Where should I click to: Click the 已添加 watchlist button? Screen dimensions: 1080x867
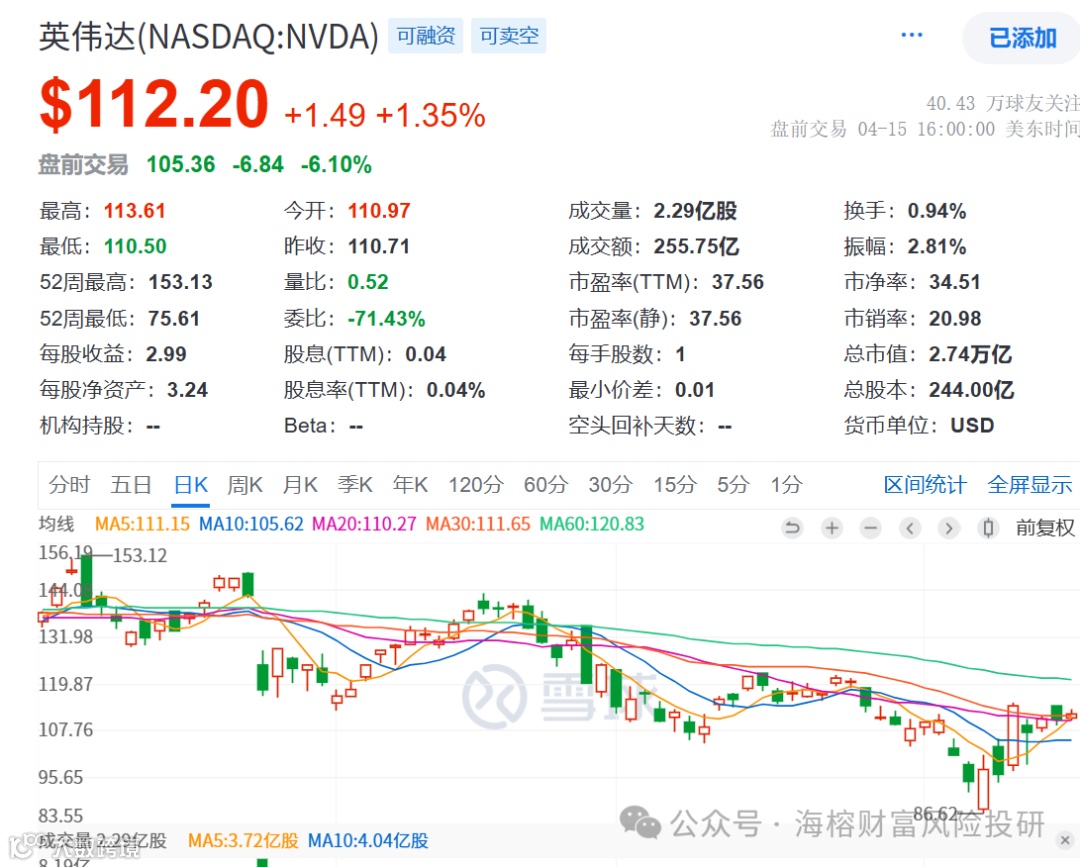1022,38
